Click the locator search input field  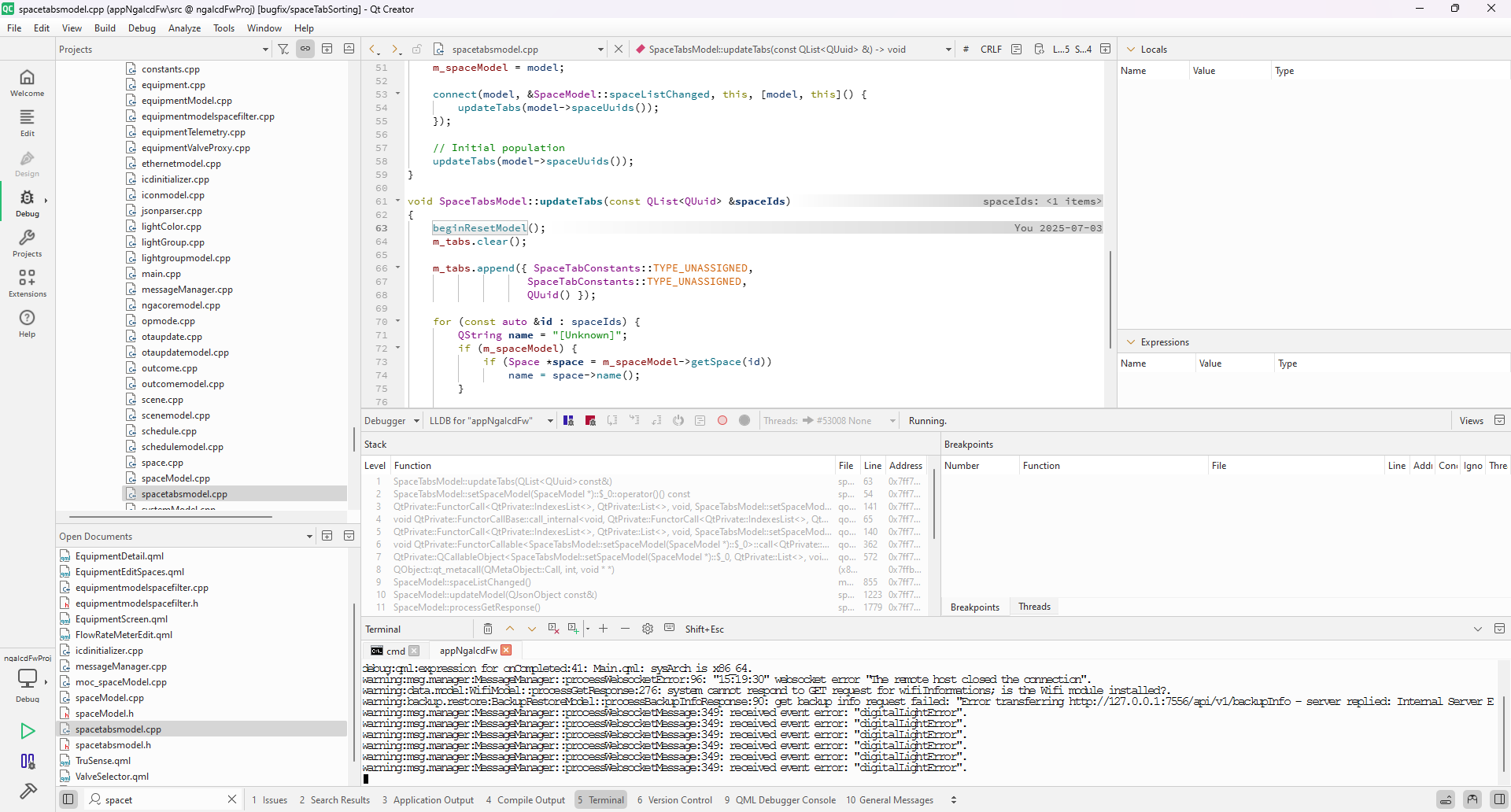point(163,799)
